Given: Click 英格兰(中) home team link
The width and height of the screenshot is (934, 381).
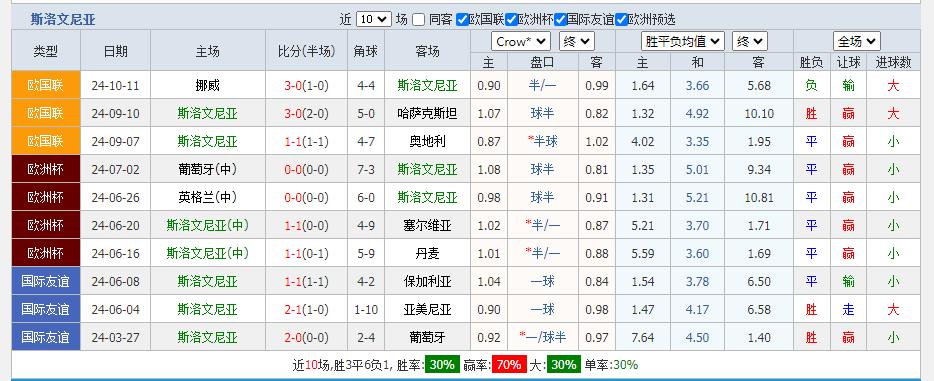Looking at the screenshot, I should [207, 197].
